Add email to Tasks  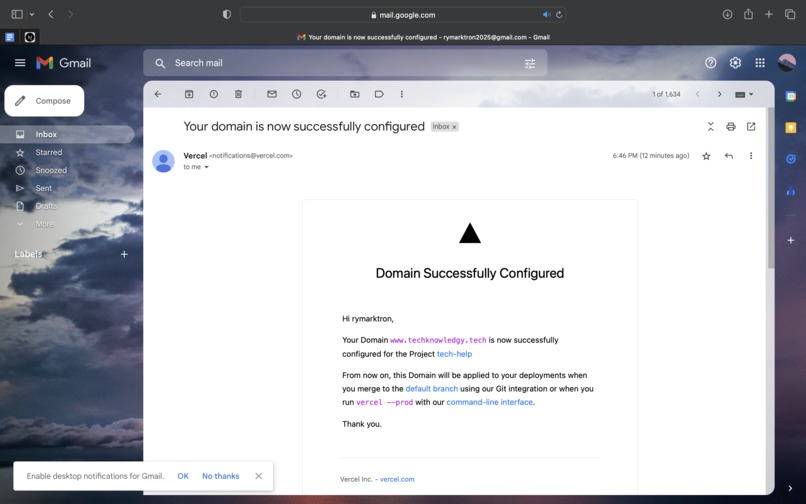pos(321,94)
